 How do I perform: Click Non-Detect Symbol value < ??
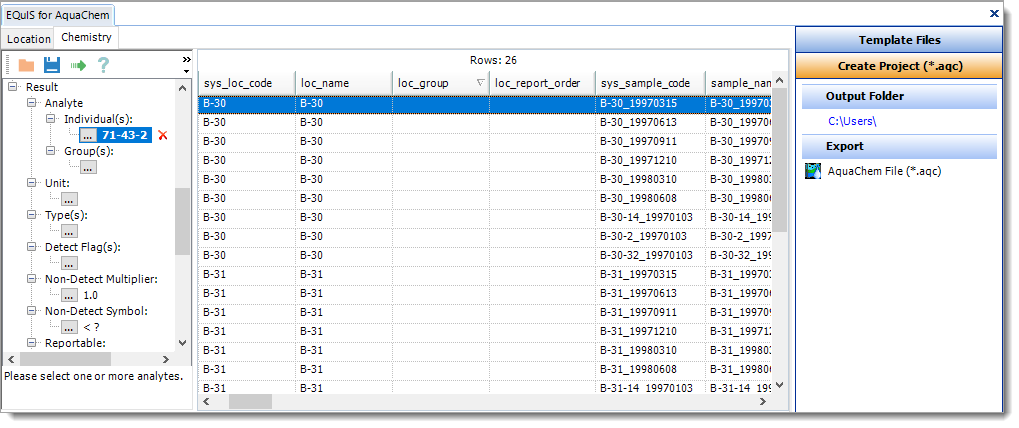(92, 327)
